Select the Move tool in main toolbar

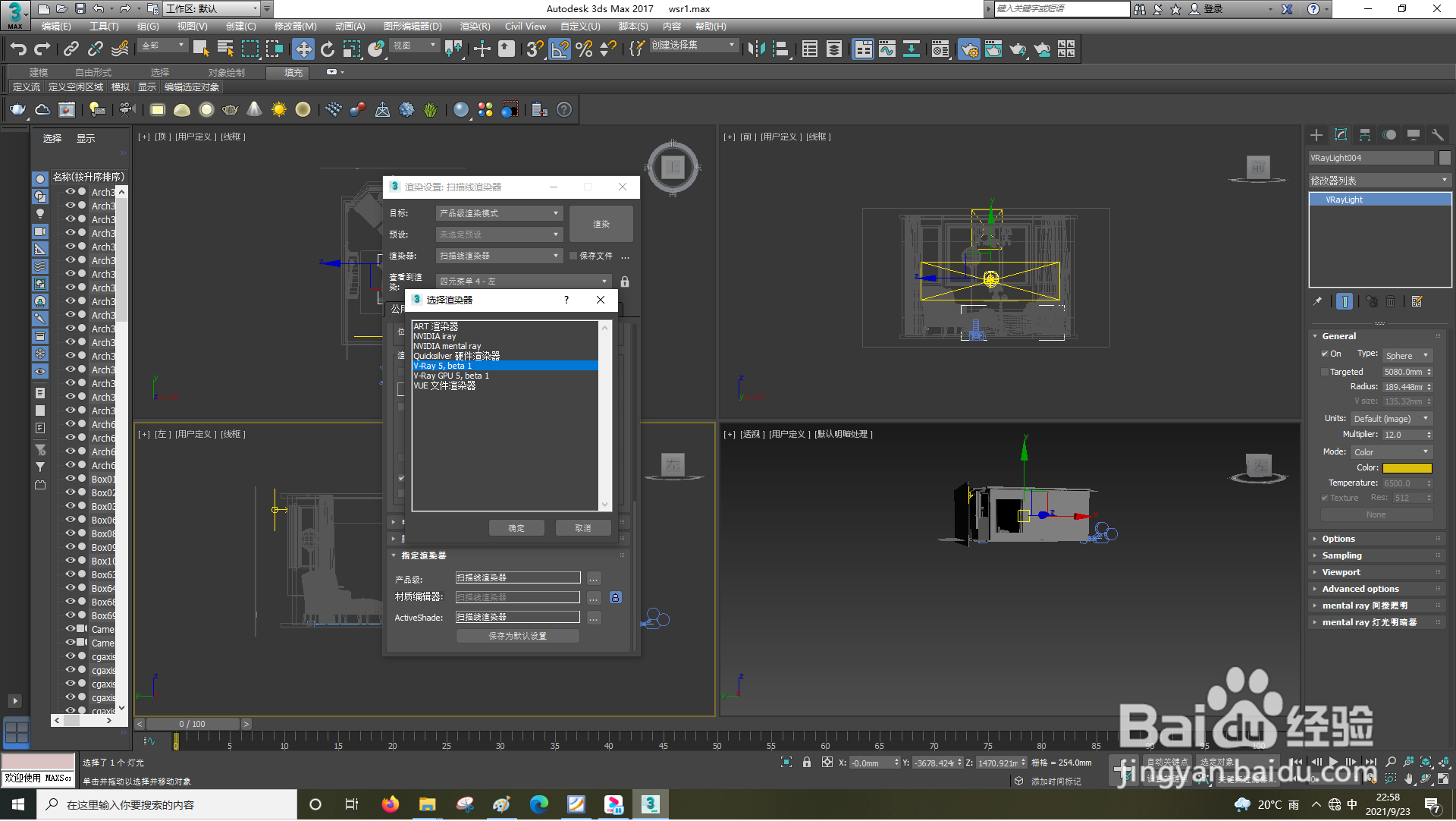click(x=303, y=50)
